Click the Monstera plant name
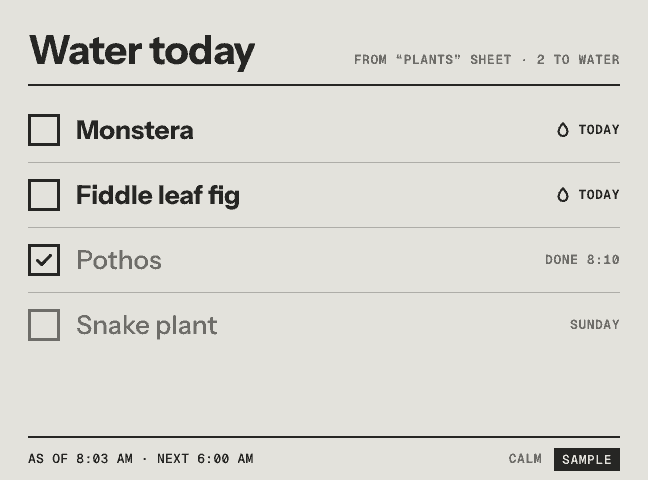Viewport: 648px width, 480px height. (x=135, y=130)
